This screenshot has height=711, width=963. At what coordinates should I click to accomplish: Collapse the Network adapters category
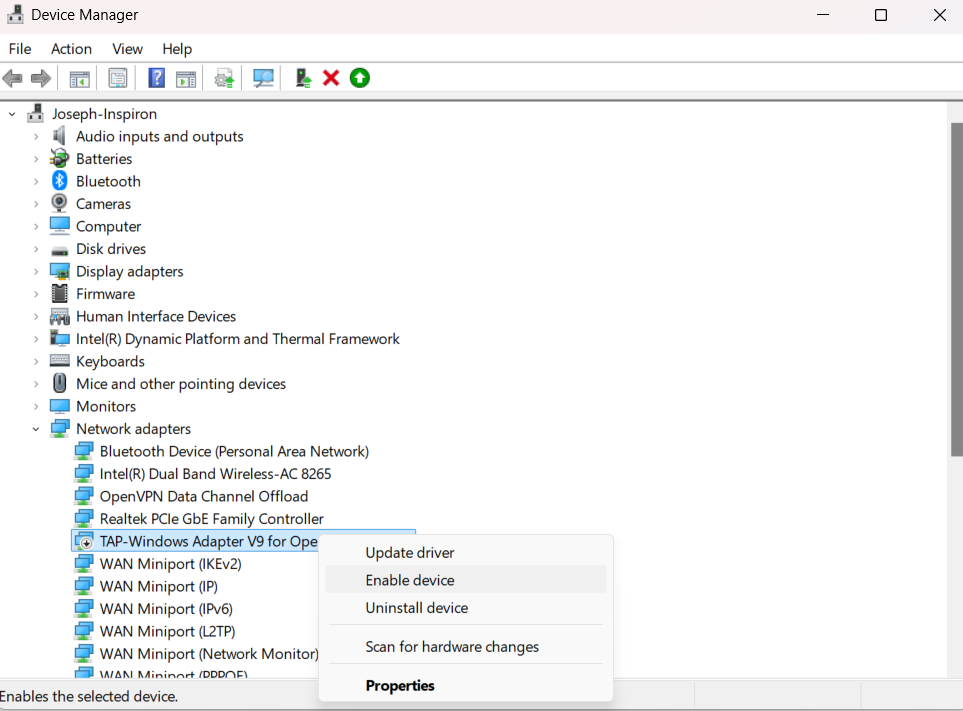pyautogui.click(x=36, y=429)
